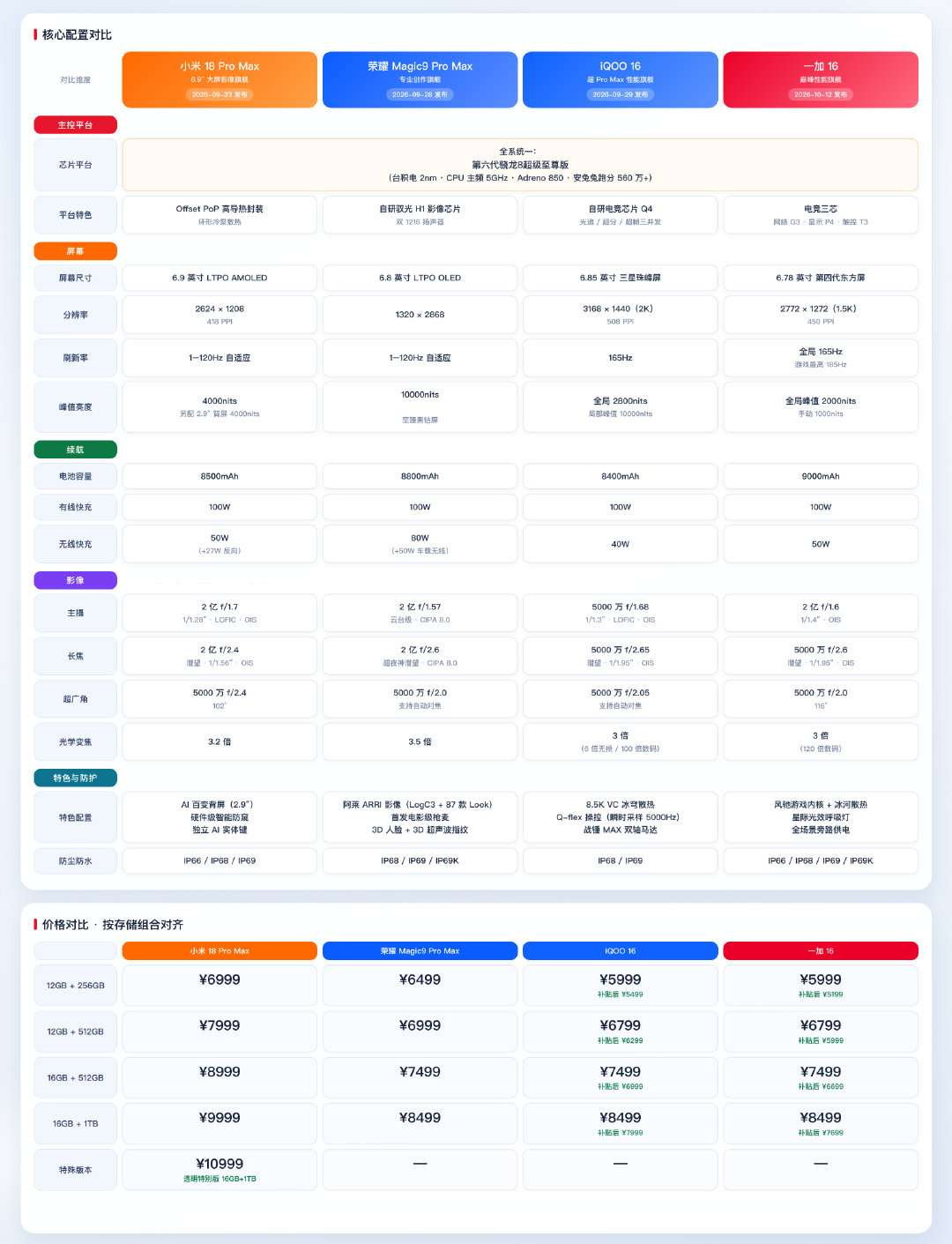Screen dimensions: 952x1244
Task: Click the 8.5K VC 冰穹散热 feature cell
Action: pos(621,817)
